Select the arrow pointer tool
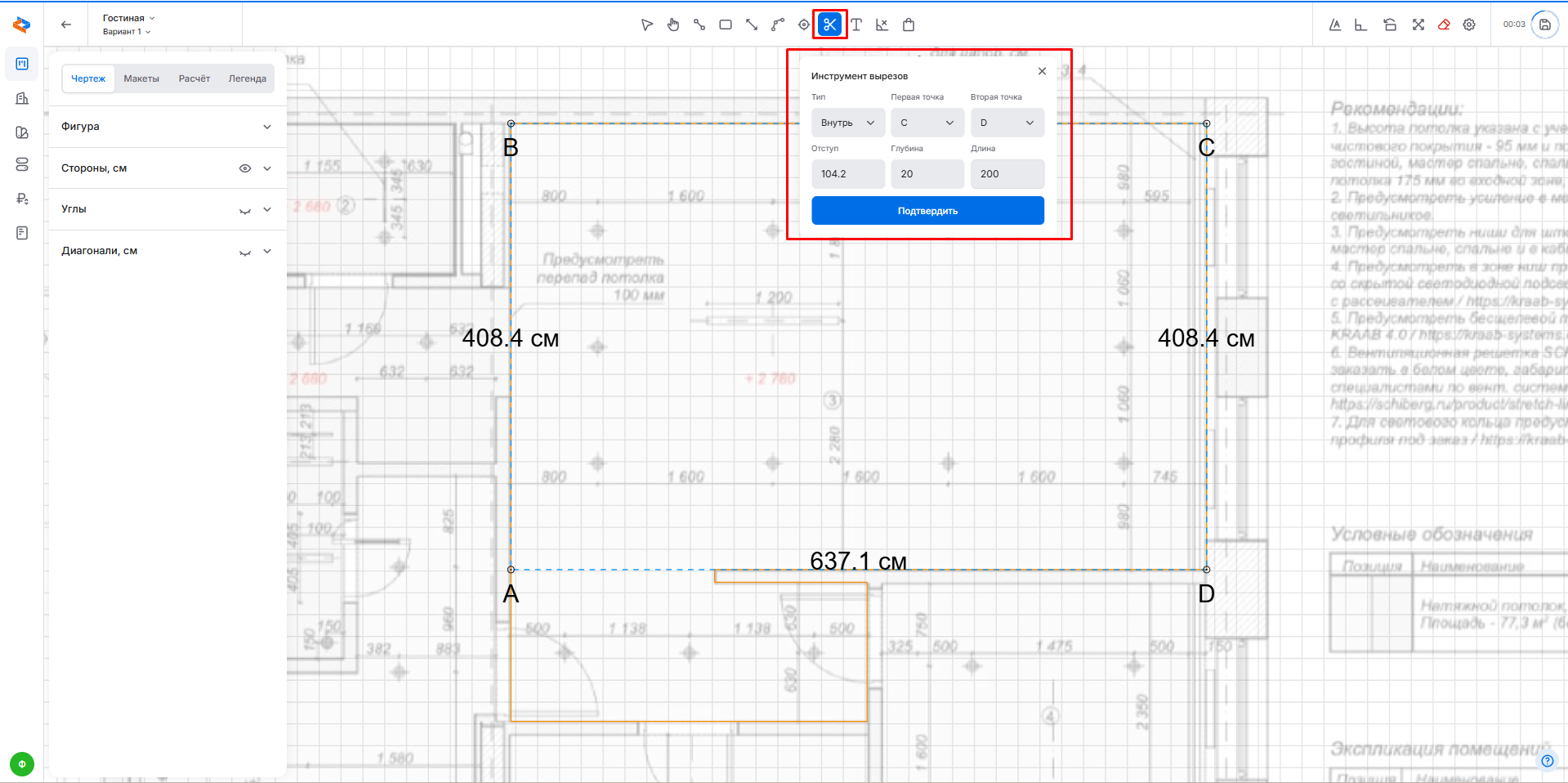 pos(646,25)
